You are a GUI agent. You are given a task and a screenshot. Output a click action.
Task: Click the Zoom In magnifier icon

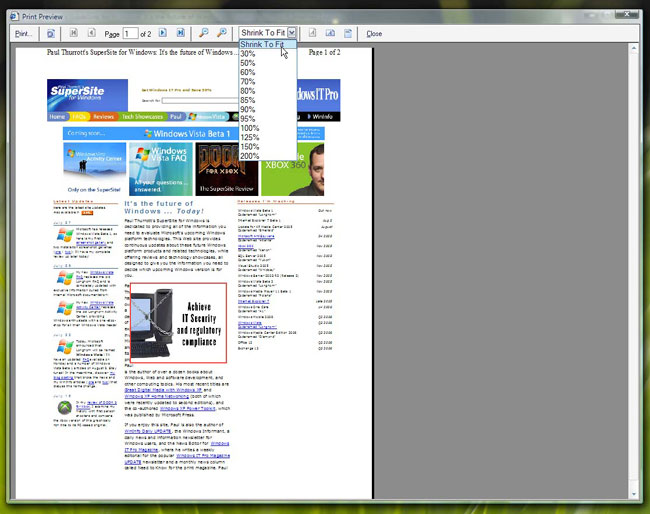pos(222,33)
